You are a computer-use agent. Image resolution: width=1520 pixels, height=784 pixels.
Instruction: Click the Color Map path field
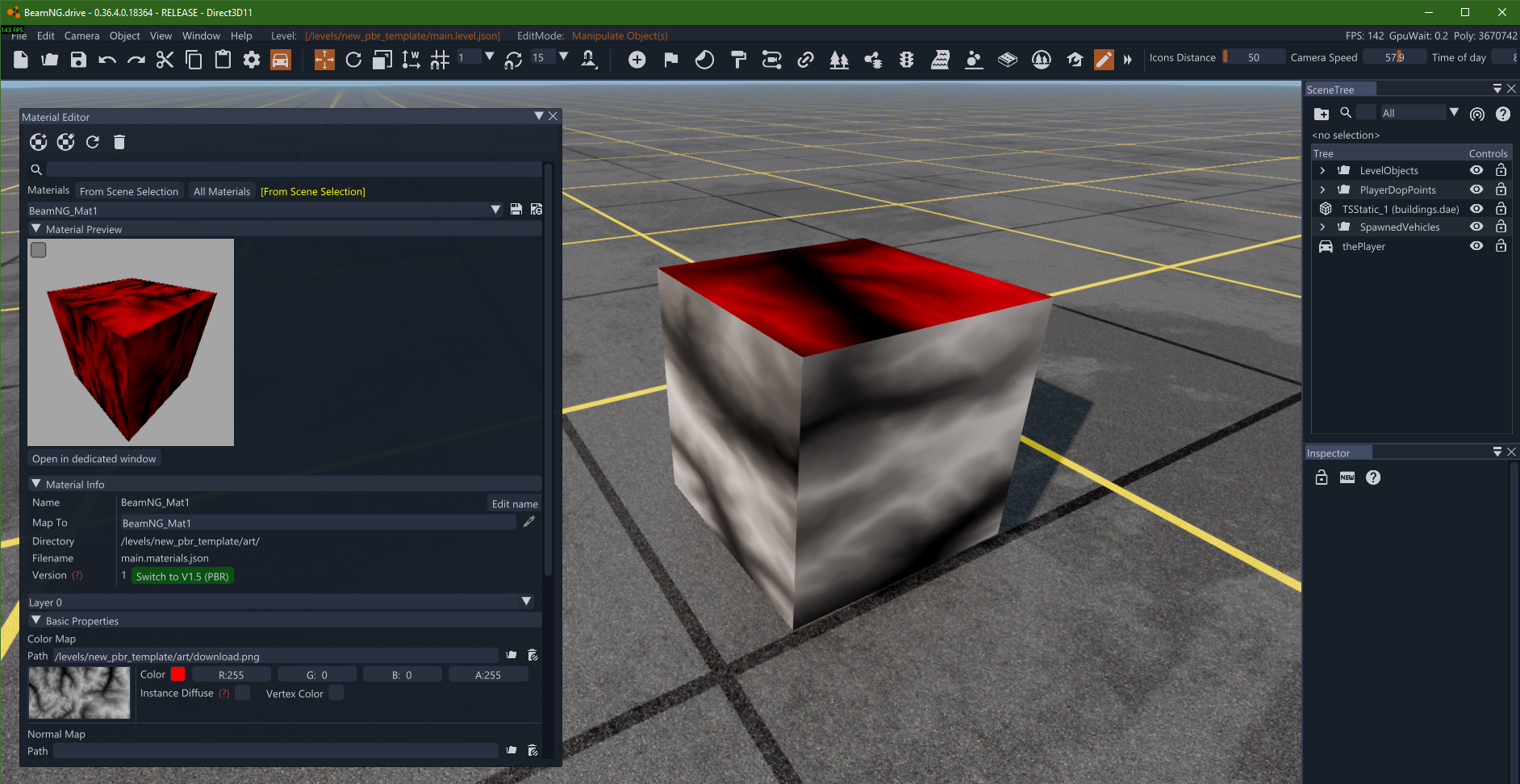pyautogui.click(x=276, y=656)
